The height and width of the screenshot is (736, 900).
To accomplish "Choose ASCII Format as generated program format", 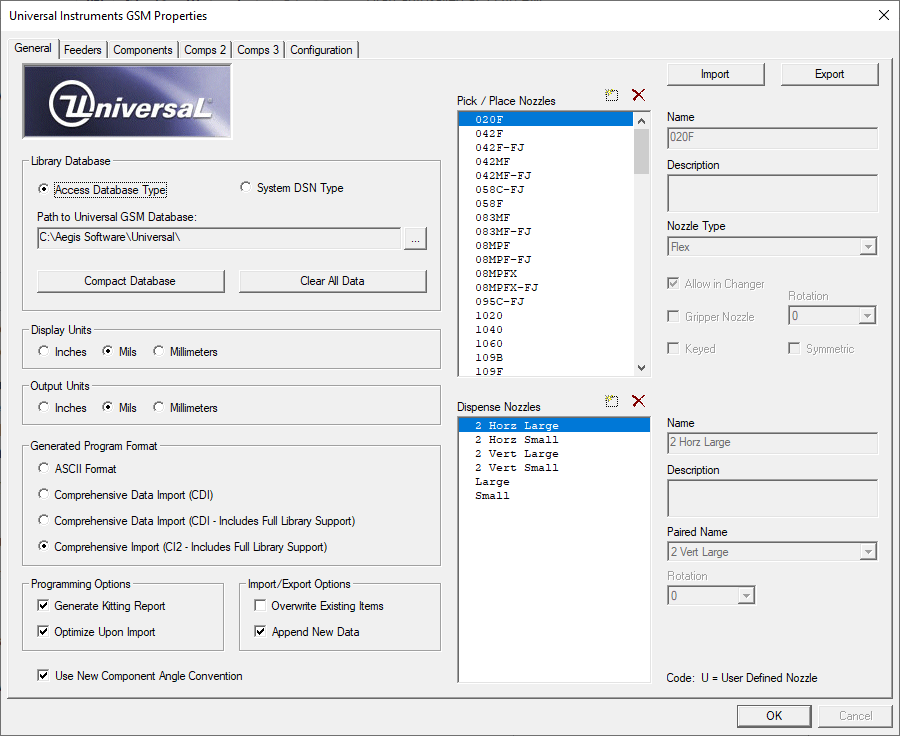I will point(43,467).
